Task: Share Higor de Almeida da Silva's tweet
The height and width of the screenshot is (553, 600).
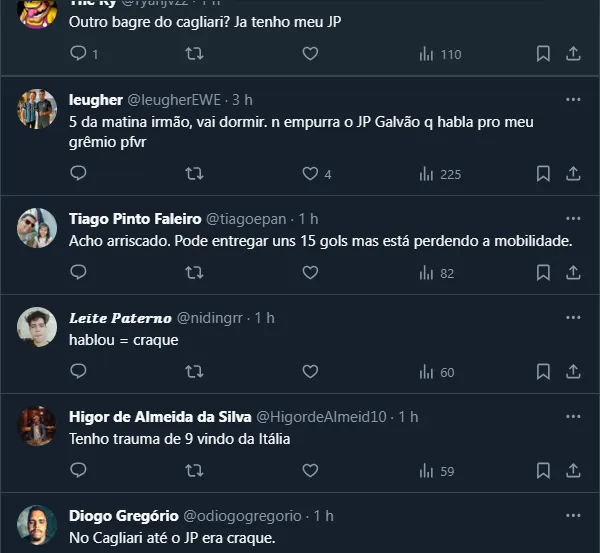Action: [x=573, y=469]
